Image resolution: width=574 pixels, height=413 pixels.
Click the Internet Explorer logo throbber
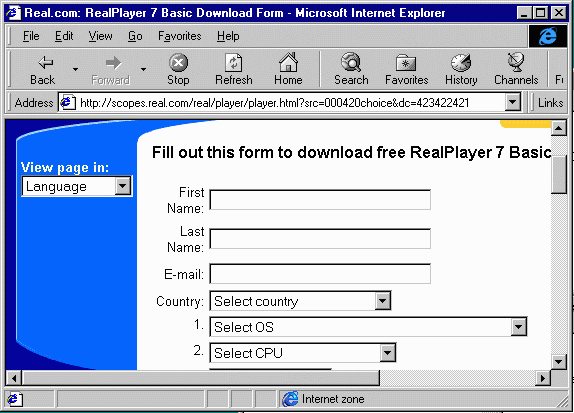coord(548,37)
